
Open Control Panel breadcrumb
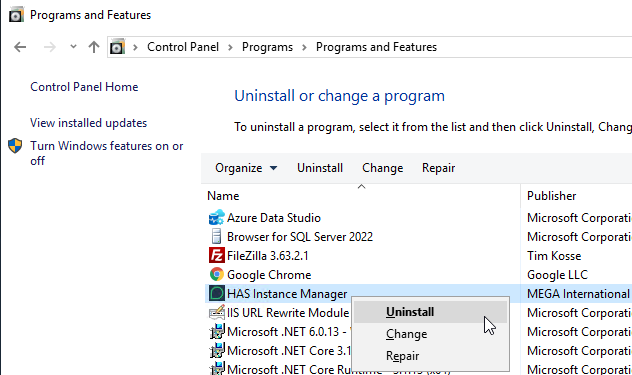[183, 47]
